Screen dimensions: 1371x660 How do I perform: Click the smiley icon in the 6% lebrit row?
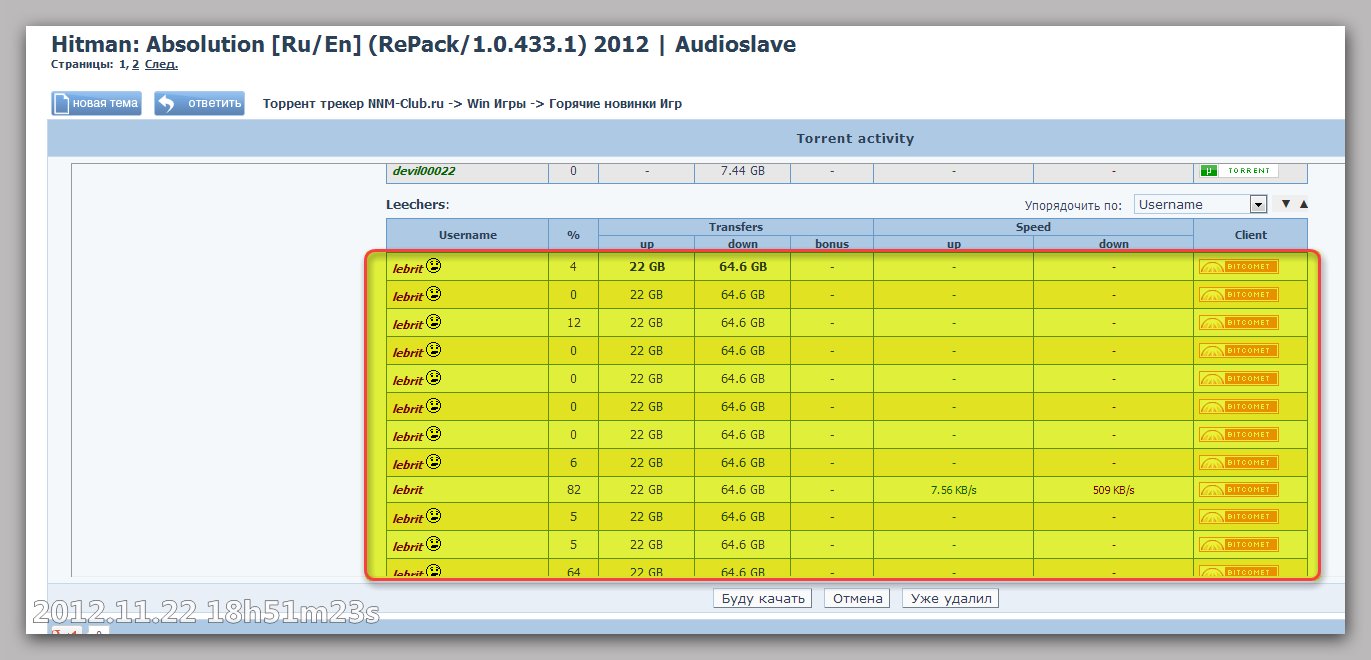pos(434,462)
